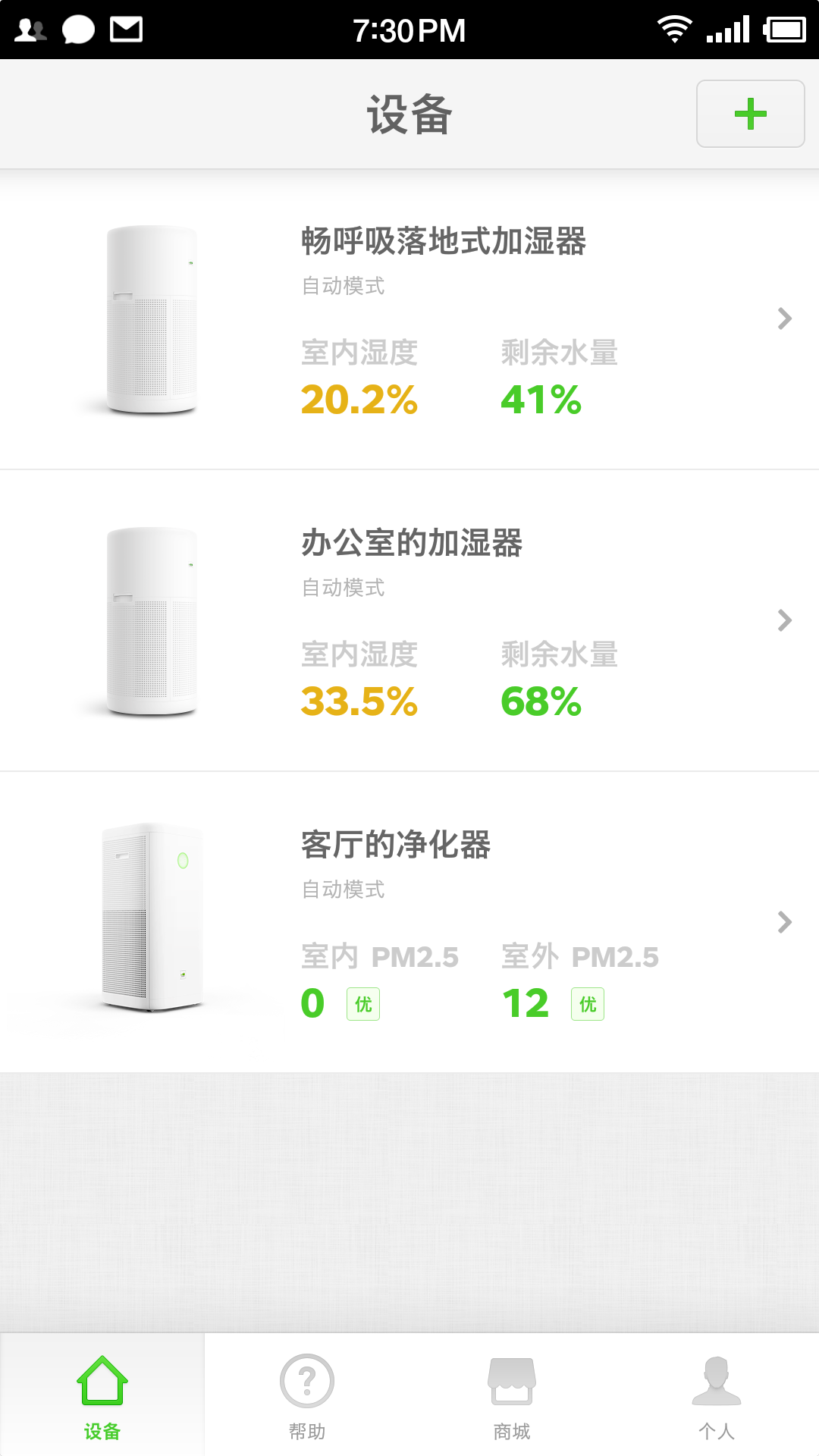
Task: Tap the indoor PM2.5 优 badge
Action: point(363,1004)
